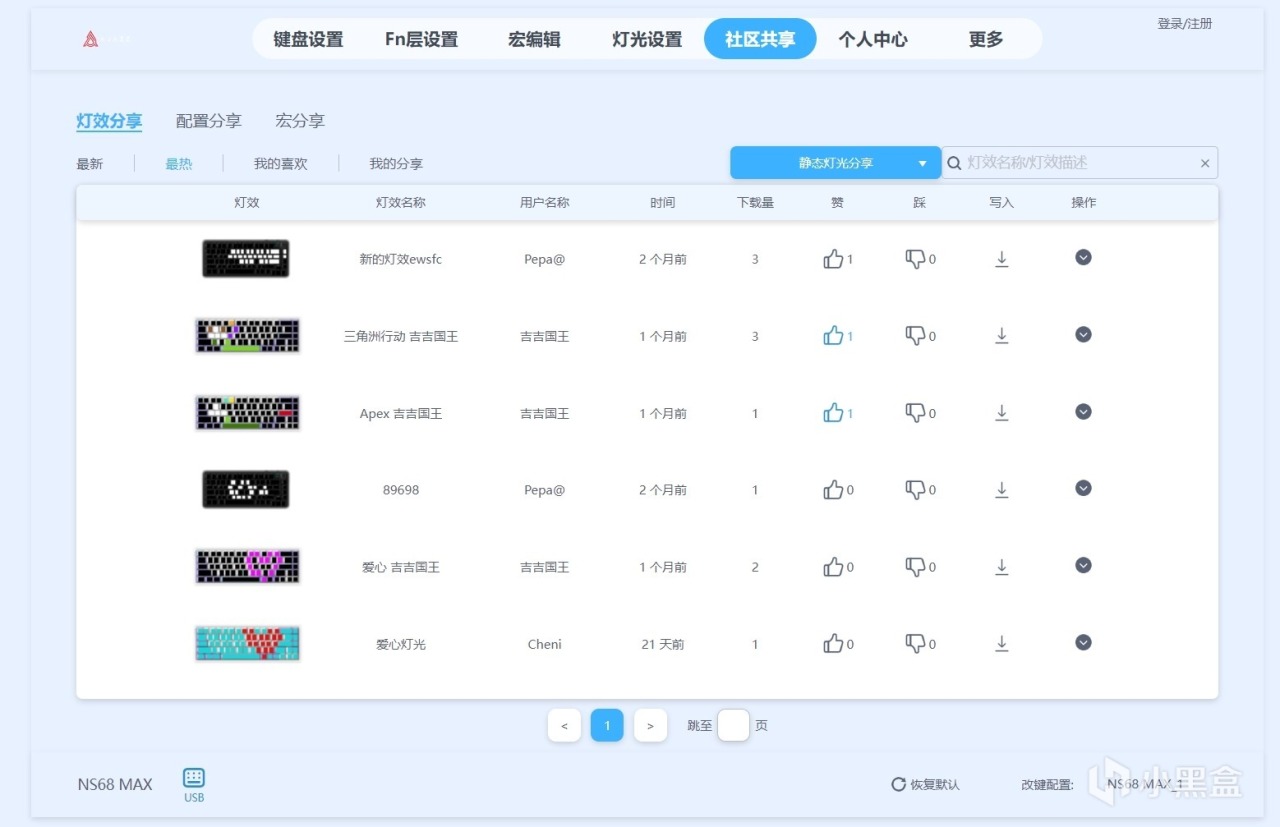Dislike the Apex 吉吉国王 effect
The height and width of the screenshot is (827, 1280).
point(915,413)
